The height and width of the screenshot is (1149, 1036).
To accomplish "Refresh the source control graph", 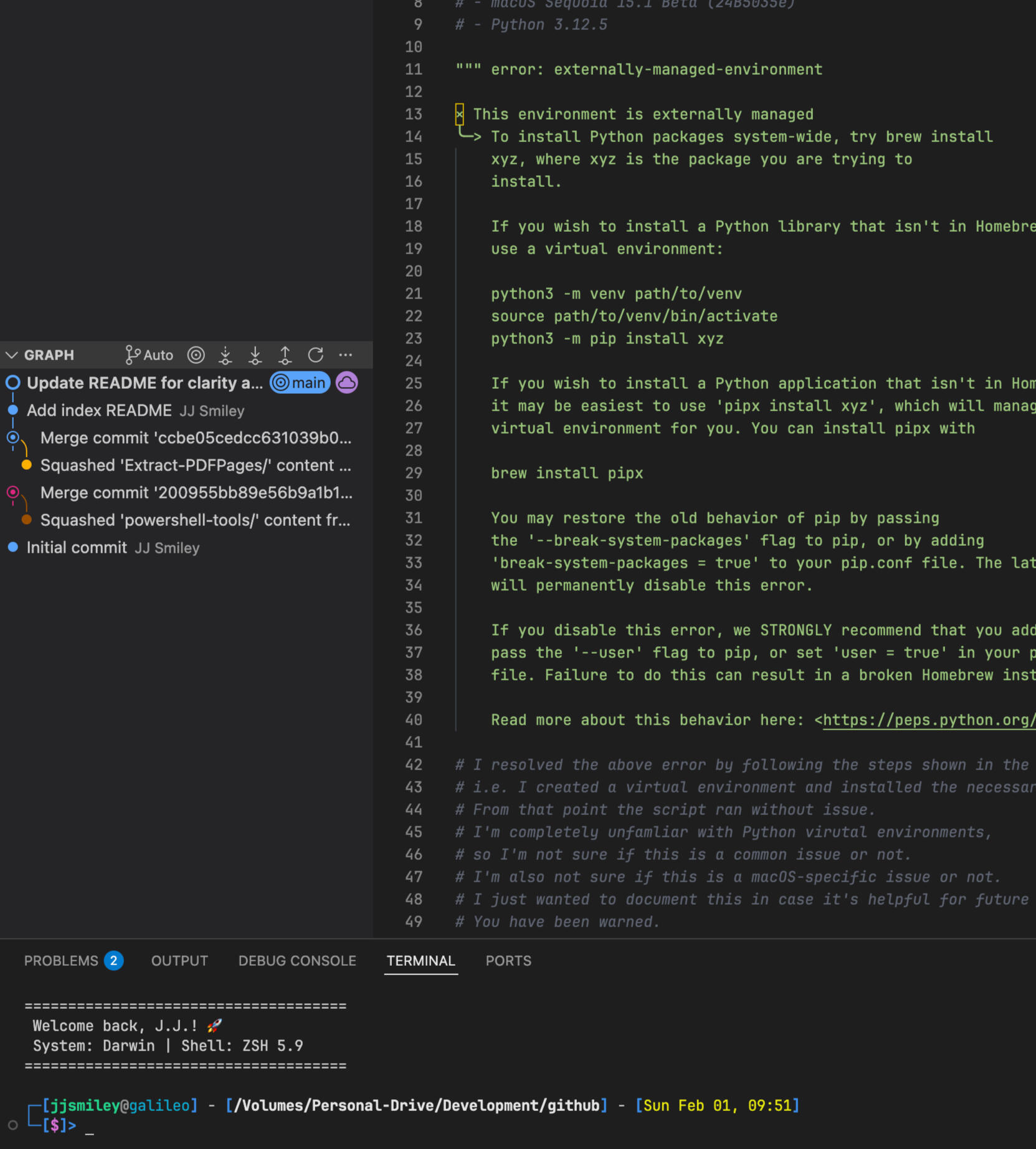I will click(316, 355).
